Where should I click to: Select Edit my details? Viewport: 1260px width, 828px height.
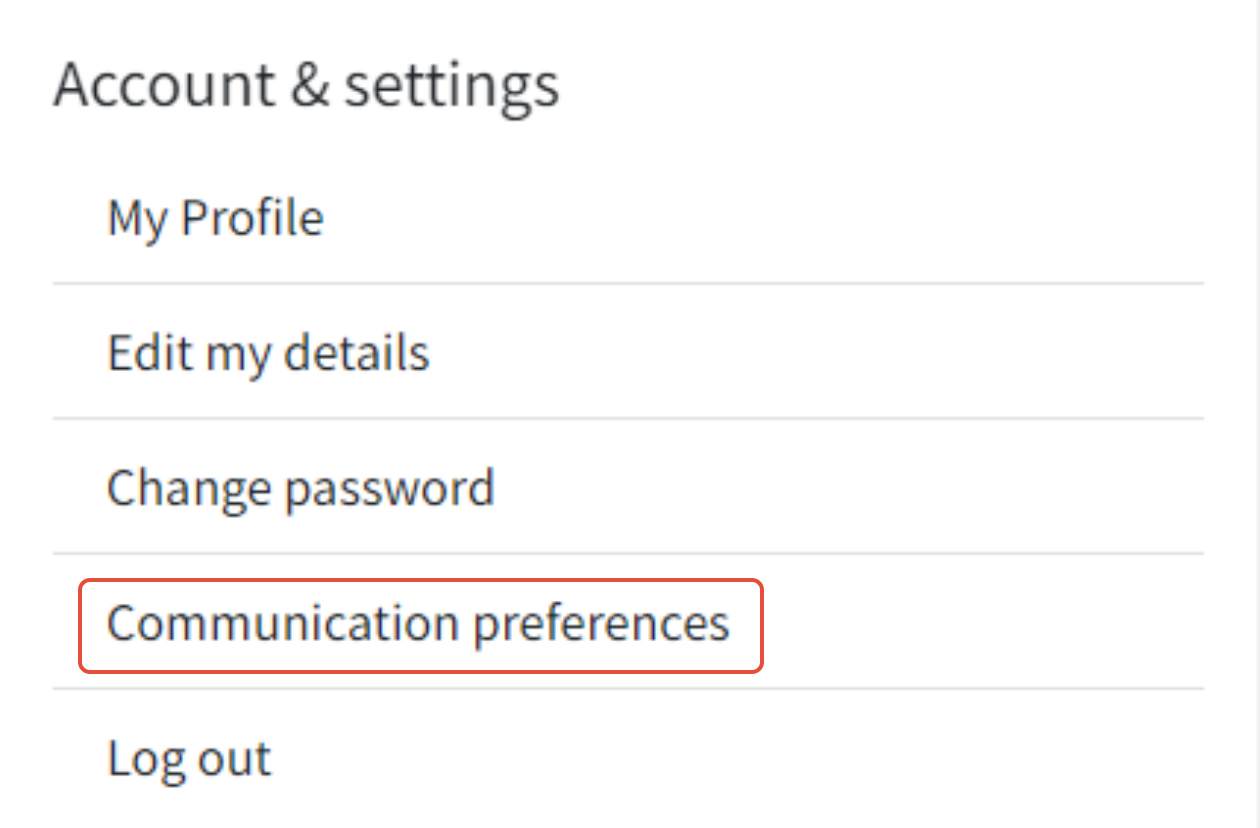[x=268, y=352]
